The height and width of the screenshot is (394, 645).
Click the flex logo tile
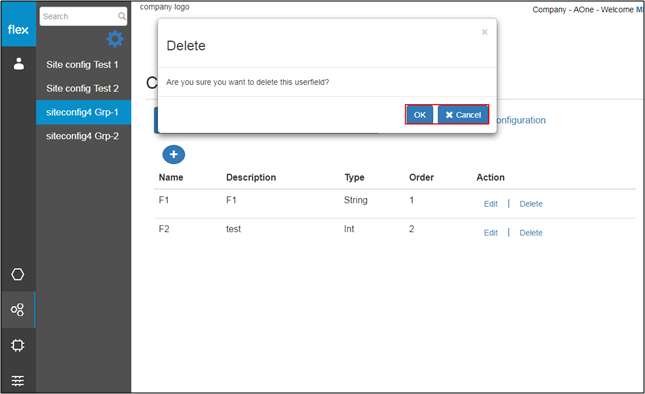tap(19, 24)
